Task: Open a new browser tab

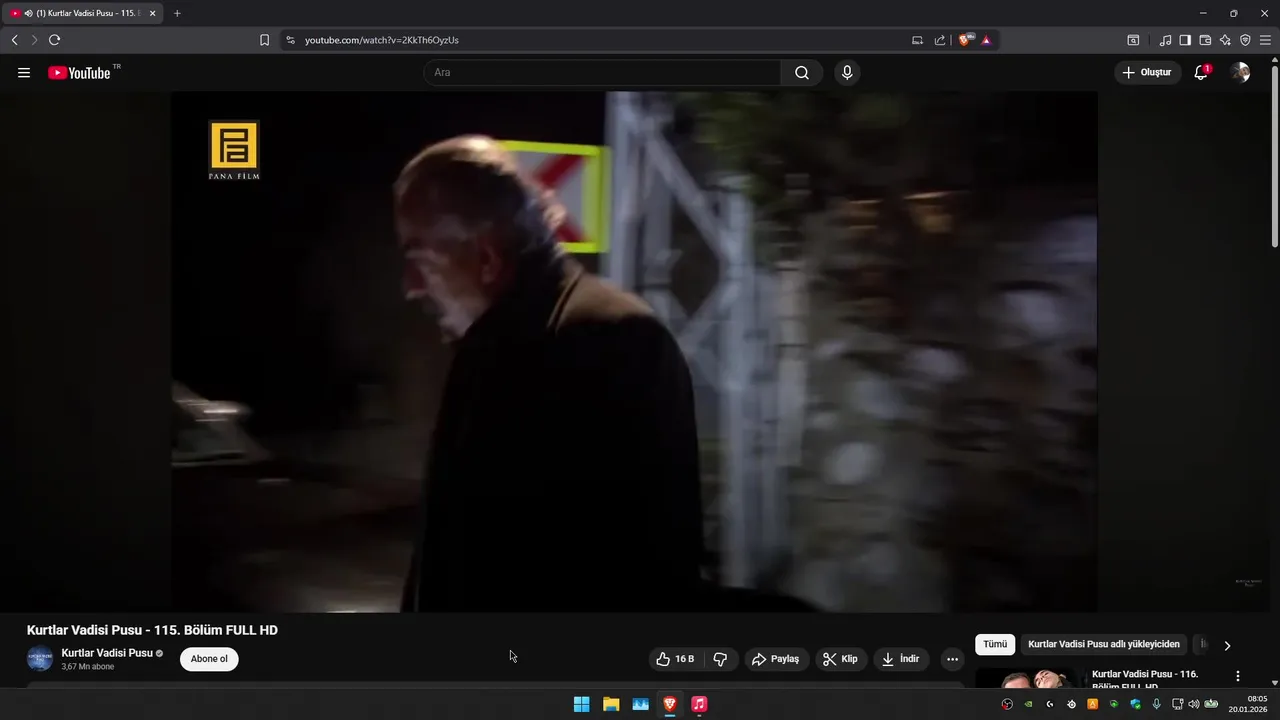Action: (x=177, y=14)
